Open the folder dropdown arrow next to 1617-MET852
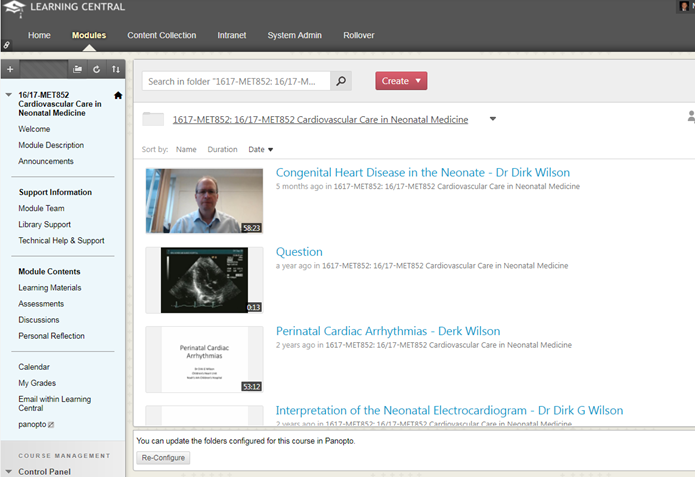 coord(492,119)
